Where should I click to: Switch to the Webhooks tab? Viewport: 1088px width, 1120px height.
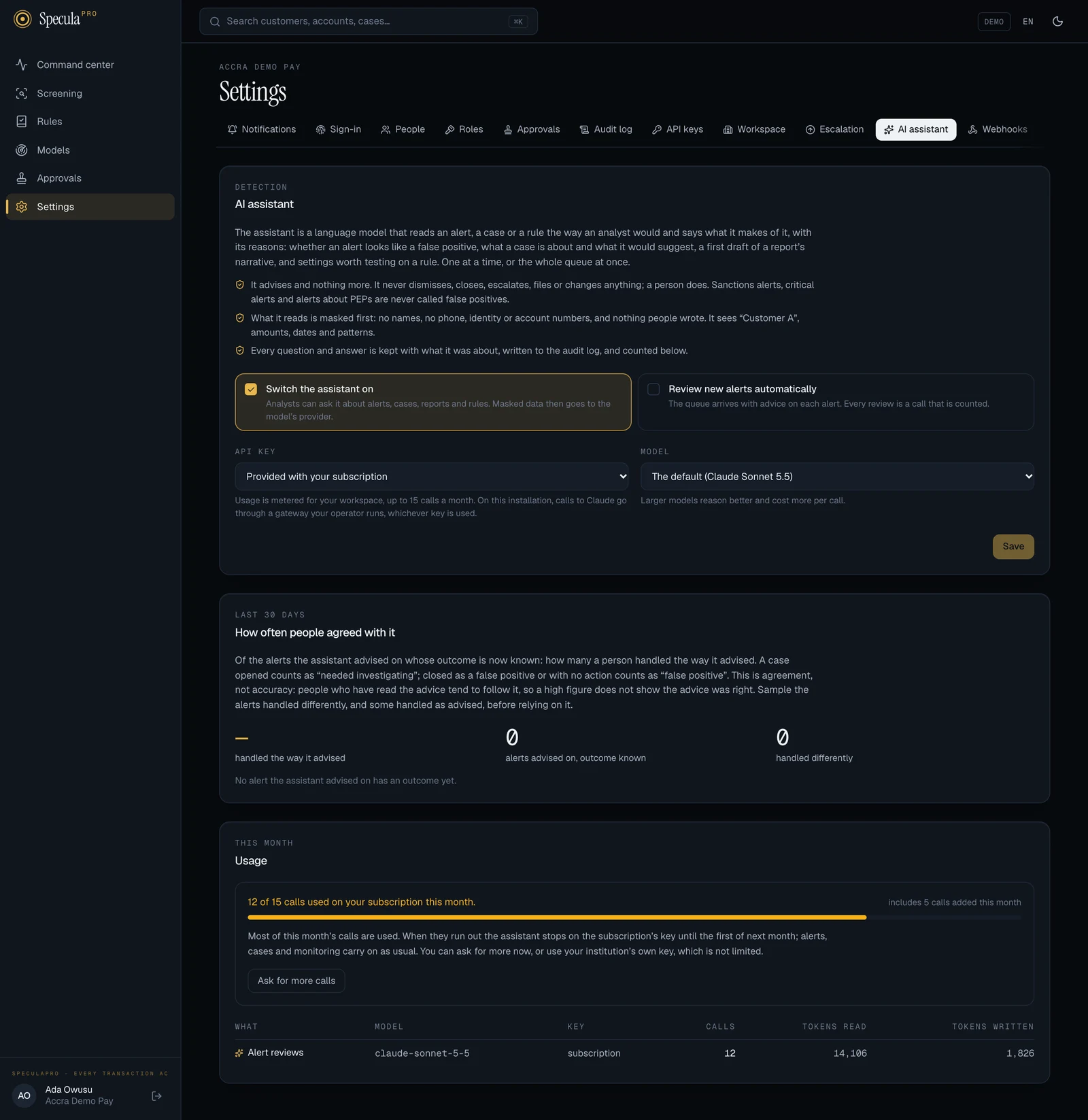[x=998, y=130]
